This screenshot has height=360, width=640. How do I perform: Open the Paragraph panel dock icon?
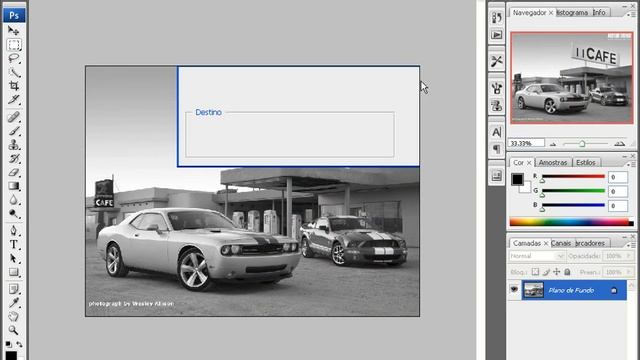[x=496, y=149]
